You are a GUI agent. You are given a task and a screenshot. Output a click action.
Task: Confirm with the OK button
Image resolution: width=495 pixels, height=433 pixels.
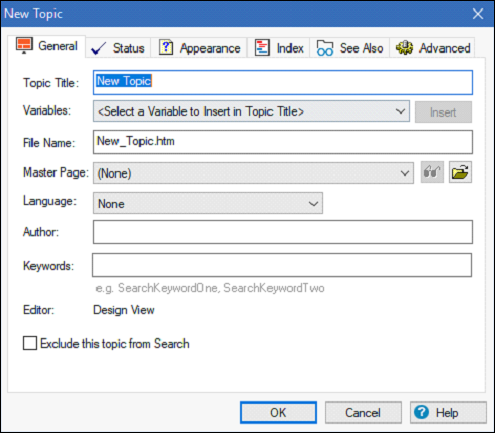click(278, 413)
